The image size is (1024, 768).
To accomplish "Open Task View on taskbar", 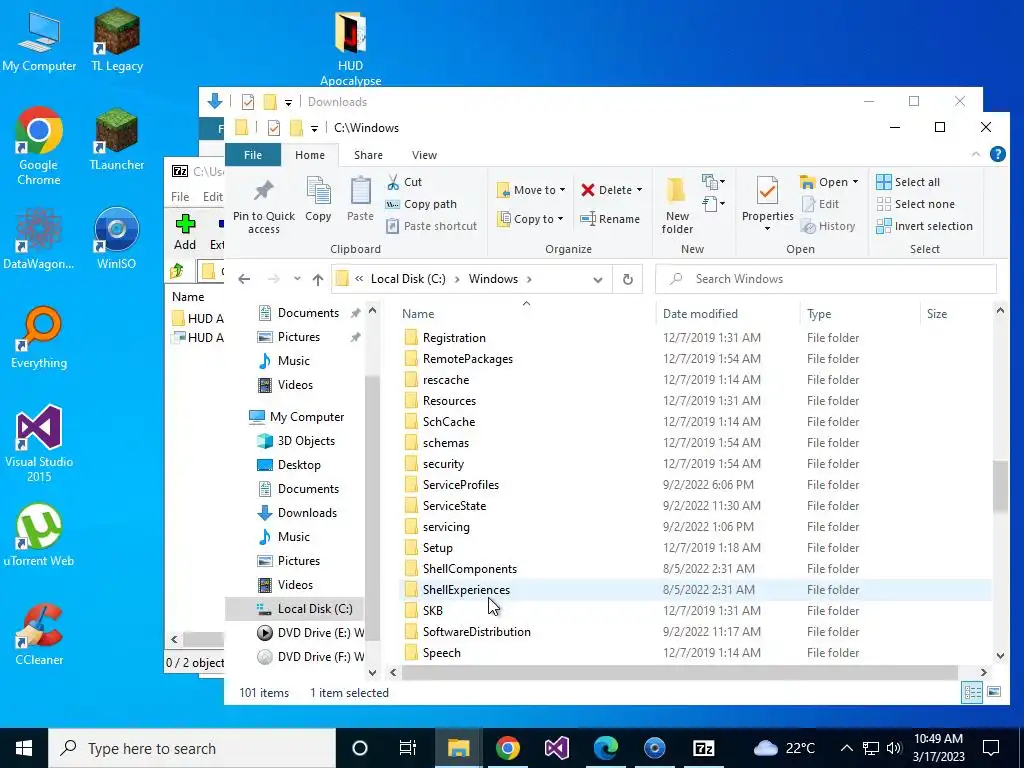I will (x=408, y=748).
